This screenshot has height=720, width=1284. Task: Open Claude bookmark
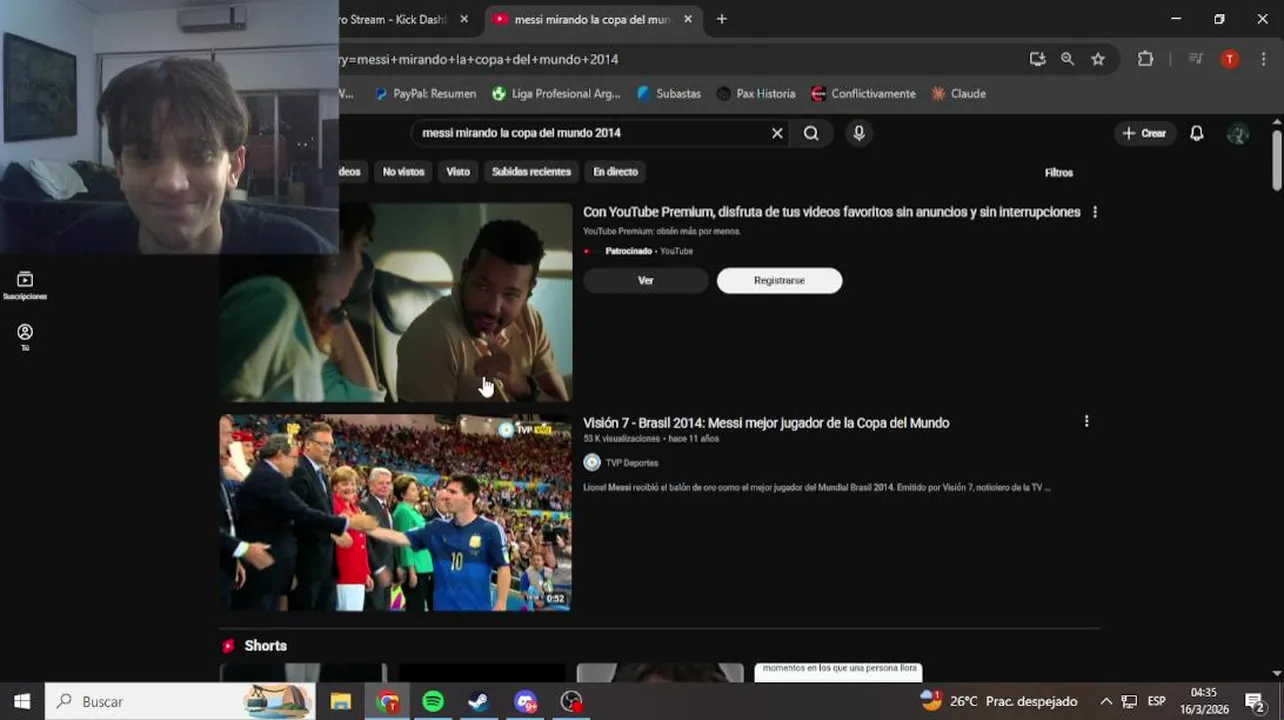click(958, 93)
